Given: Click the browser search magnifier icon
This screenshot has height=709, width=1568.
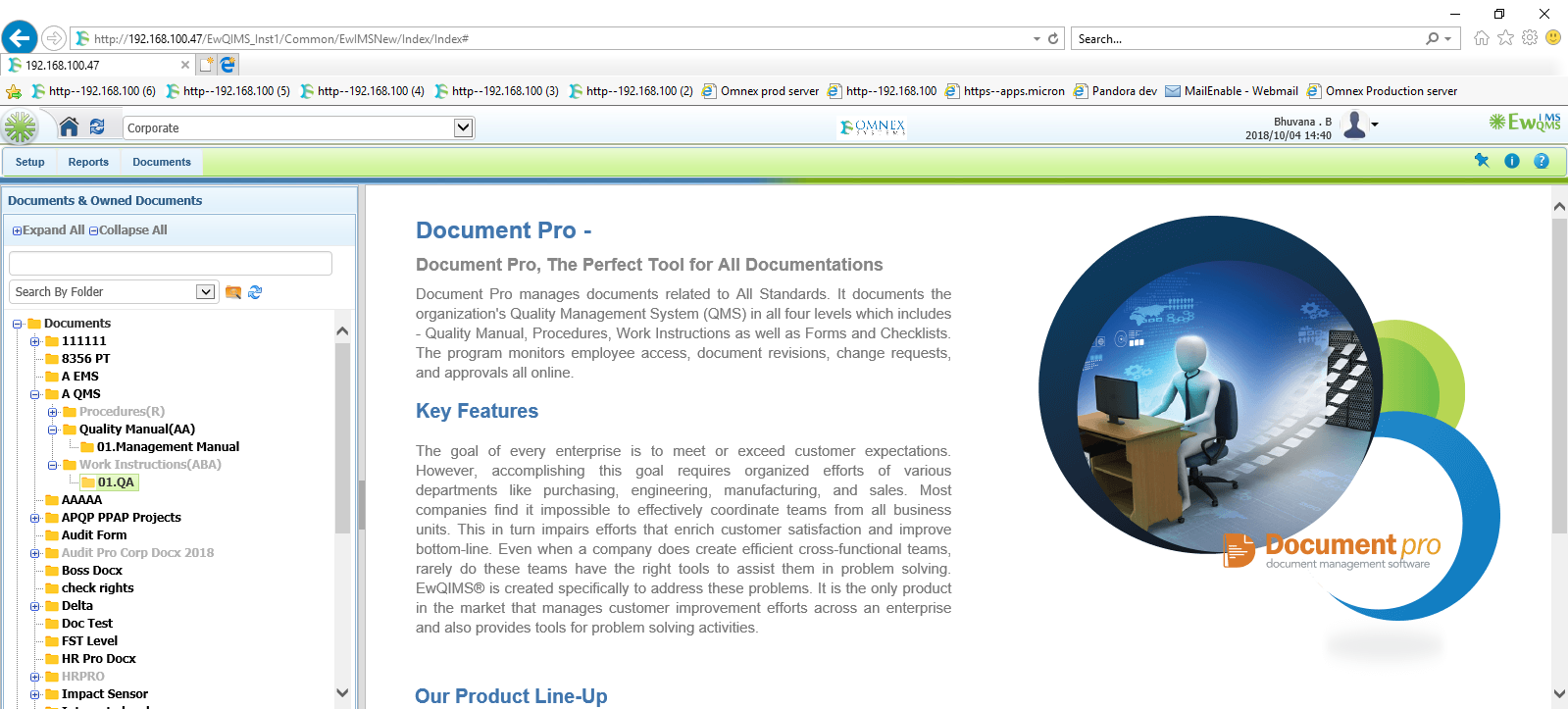Looking at the screenshot, I should tap(1433, 39).
